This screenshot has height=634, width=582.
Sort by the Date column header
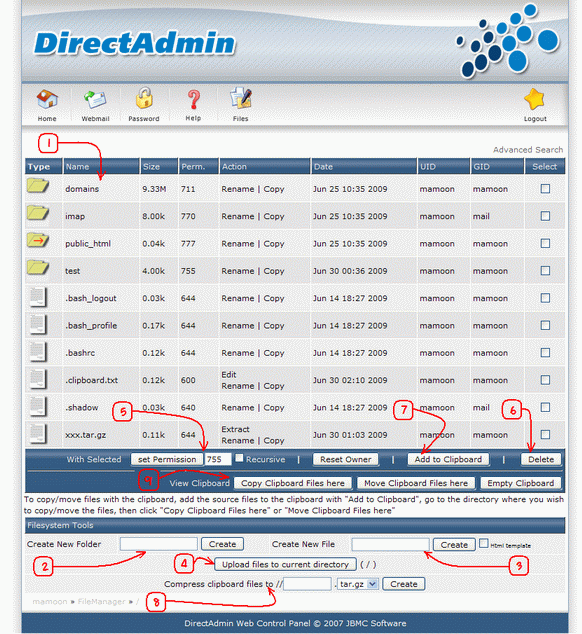(323, 167)
